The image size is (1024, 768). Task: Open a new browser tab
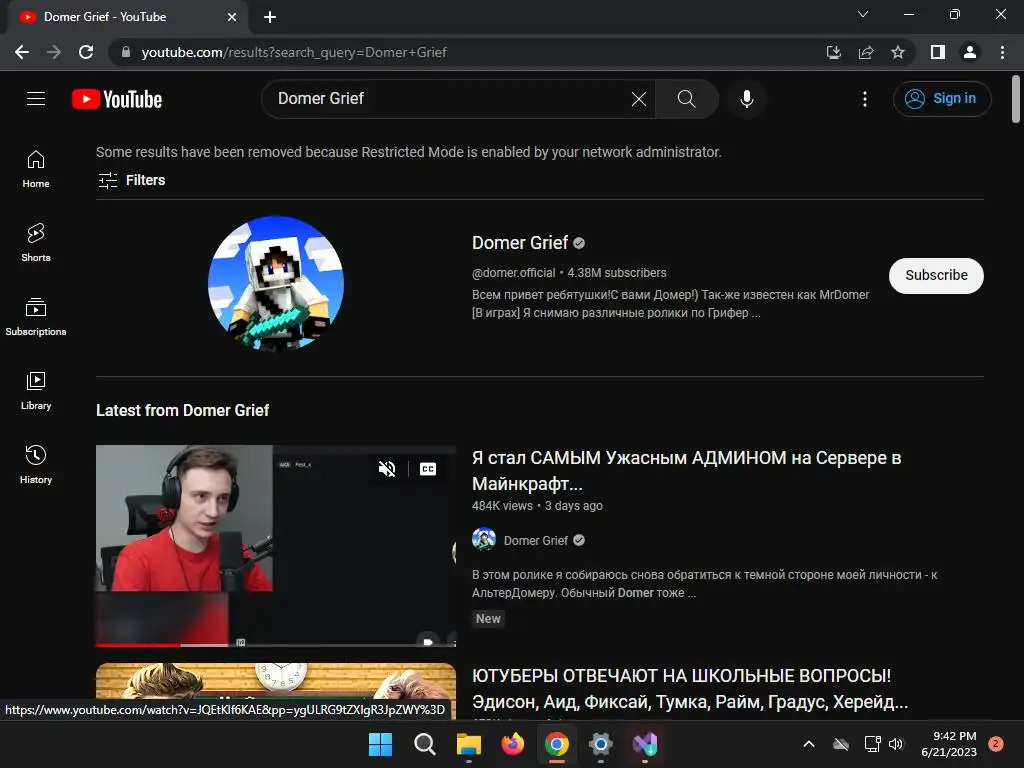[x=270, y=17]
